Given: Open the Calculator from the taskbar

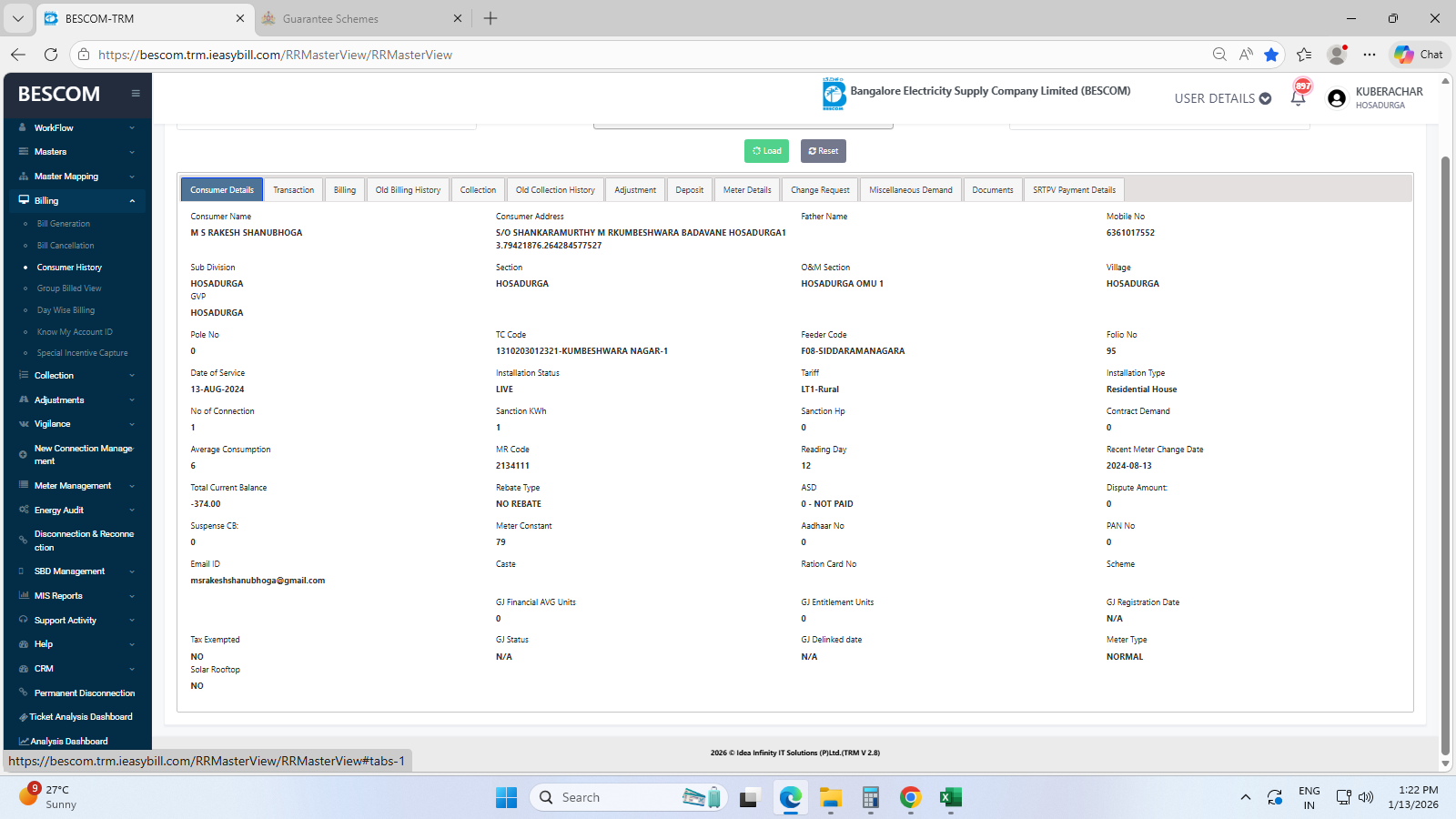Looking at the screenshot, I should (871, 798).
